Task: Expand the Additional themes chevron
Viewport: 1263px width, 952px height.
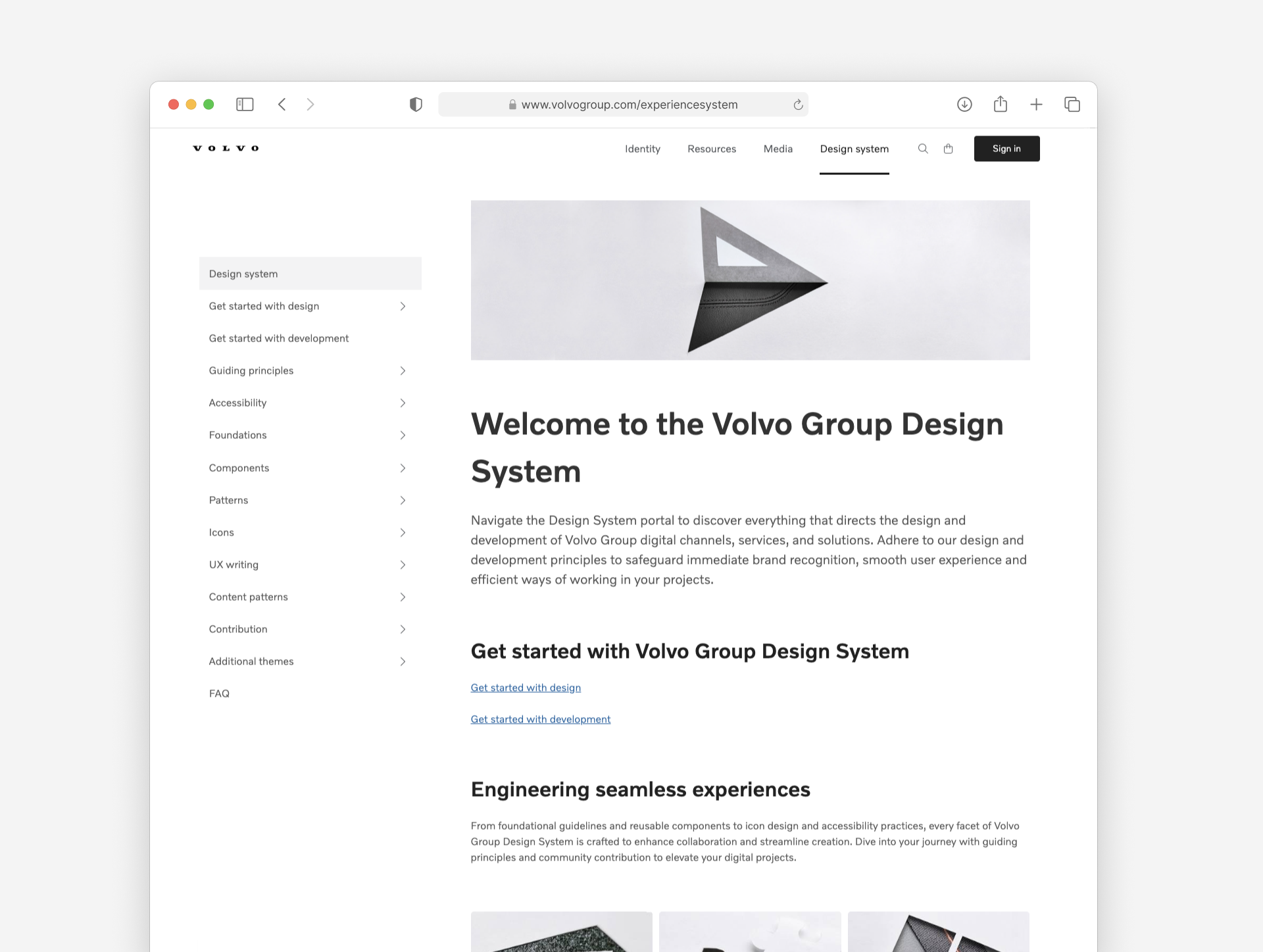Action: [x=403, y=661]
